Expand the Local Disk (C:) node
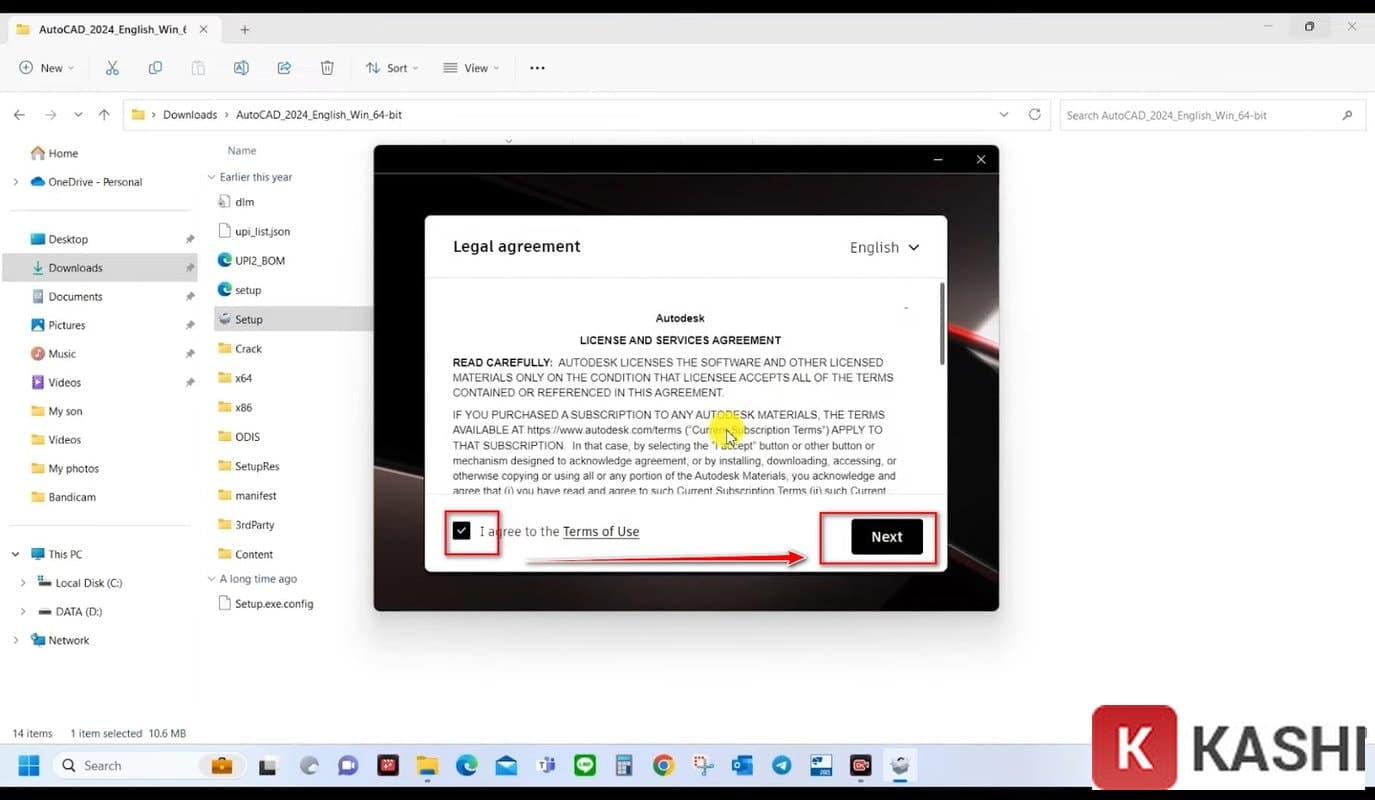The width and height of the screenshot is (1375, 800). click(x=23, y=583)
